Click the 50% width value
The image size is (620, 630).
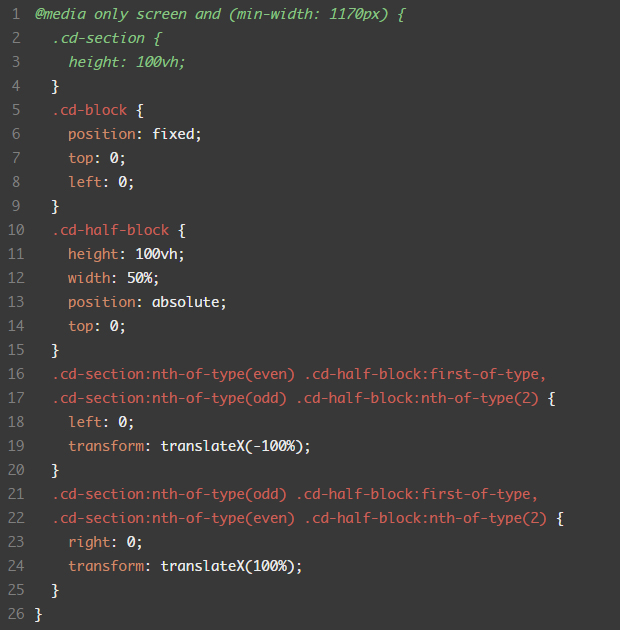point(139,278)
